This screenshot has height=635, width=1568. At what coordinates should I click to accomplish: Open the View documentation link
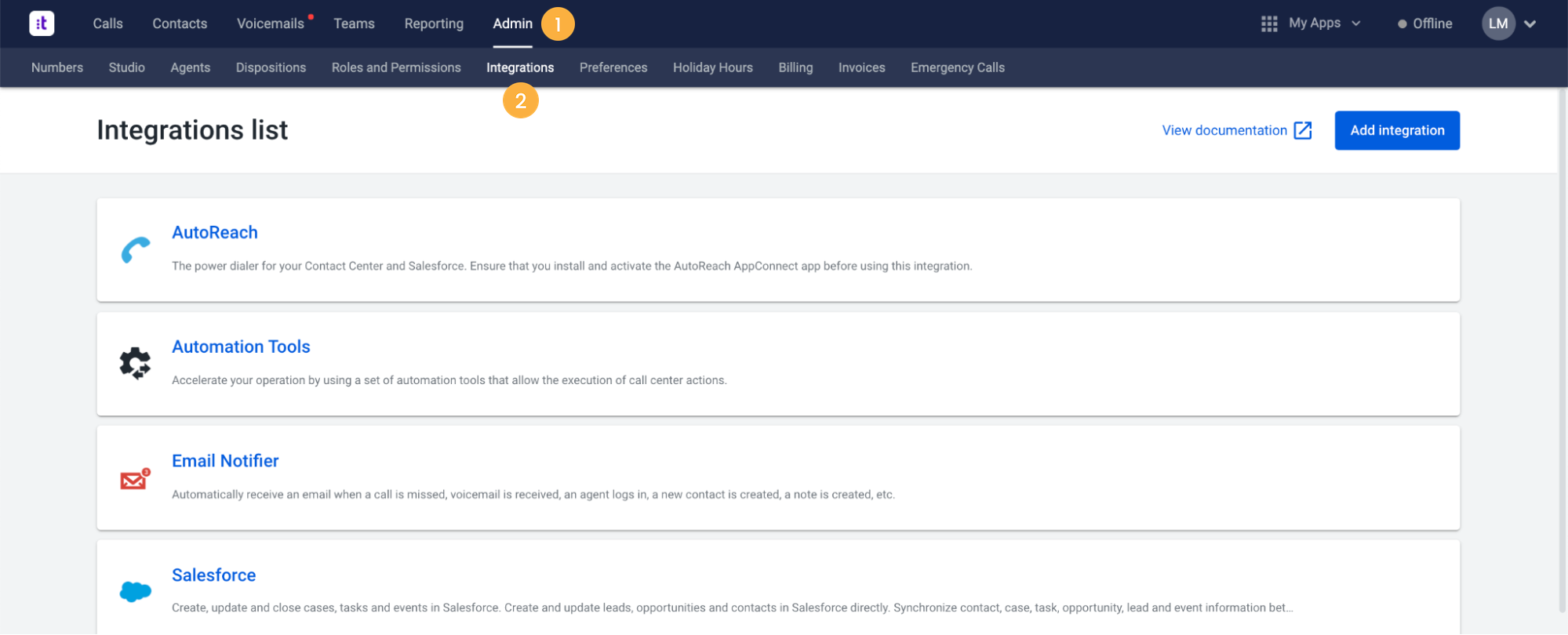(x=1224, y=130)
